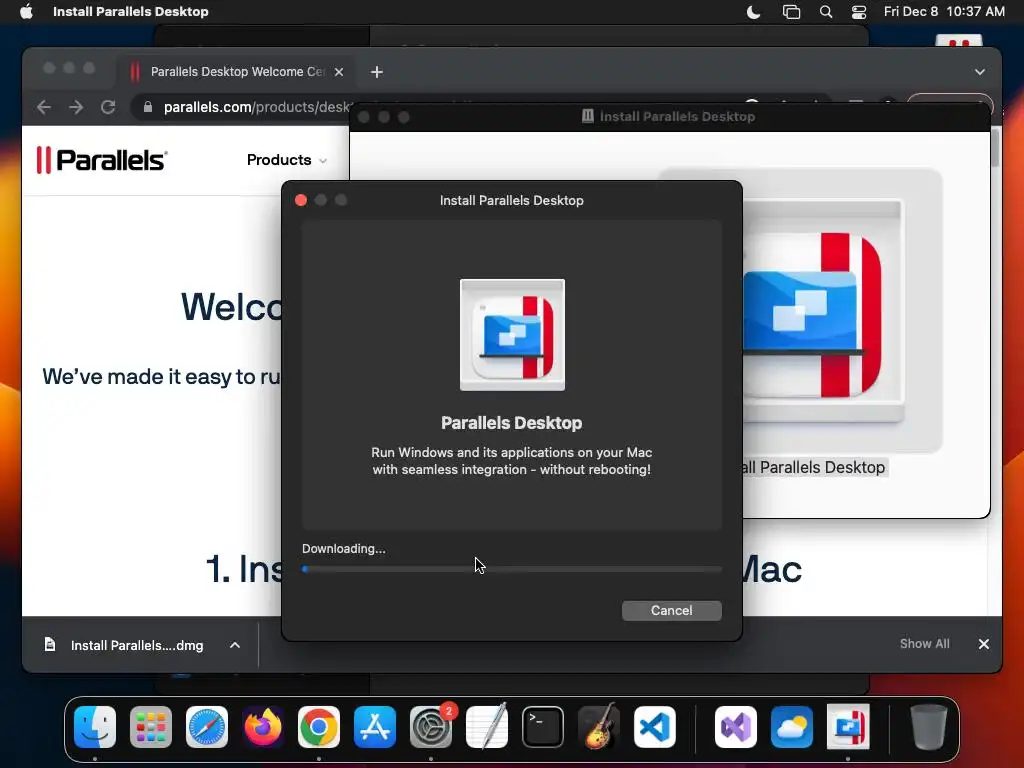
Task: Click Install Parallels Desktop icon in Dock
Action: pos(848,727)
